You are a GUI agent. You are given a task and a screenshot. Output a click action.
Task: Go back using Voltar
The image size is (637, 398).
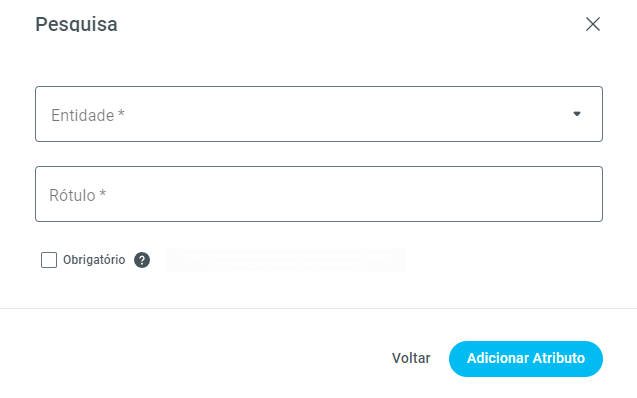point(411,358)
